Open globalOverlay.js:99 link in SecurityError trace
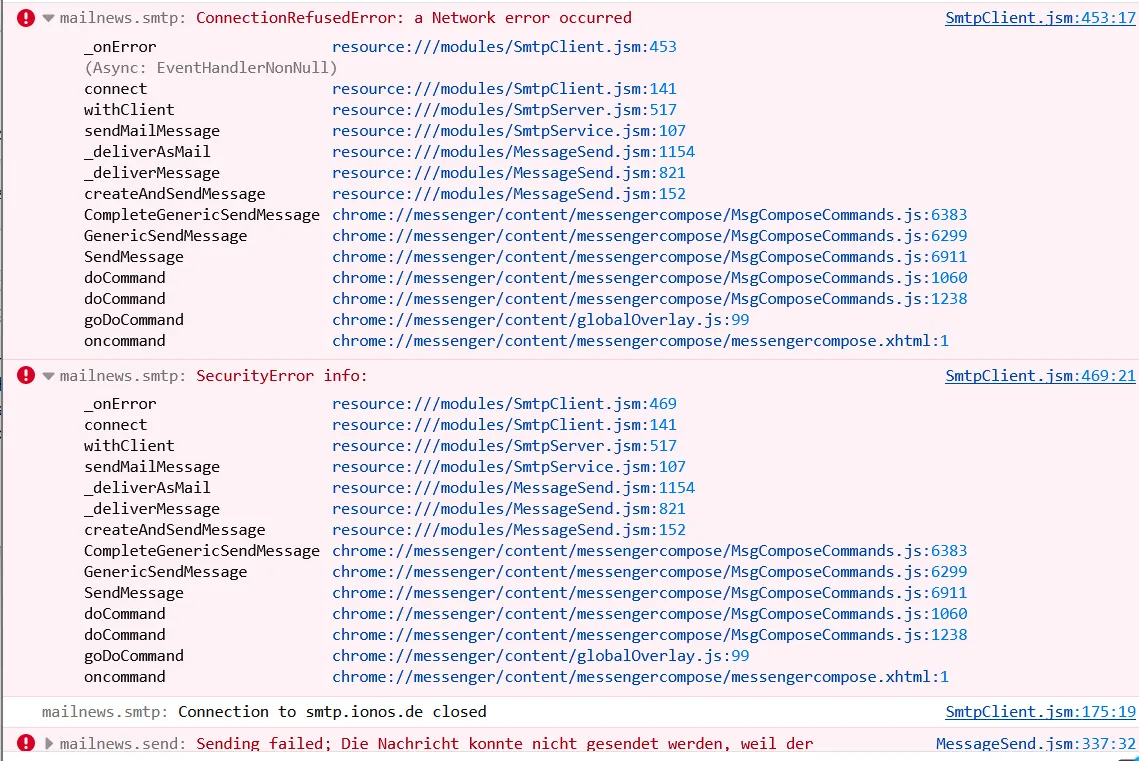Image resolution: width=1139 pixels, height=761 pixels. point(540,656)
